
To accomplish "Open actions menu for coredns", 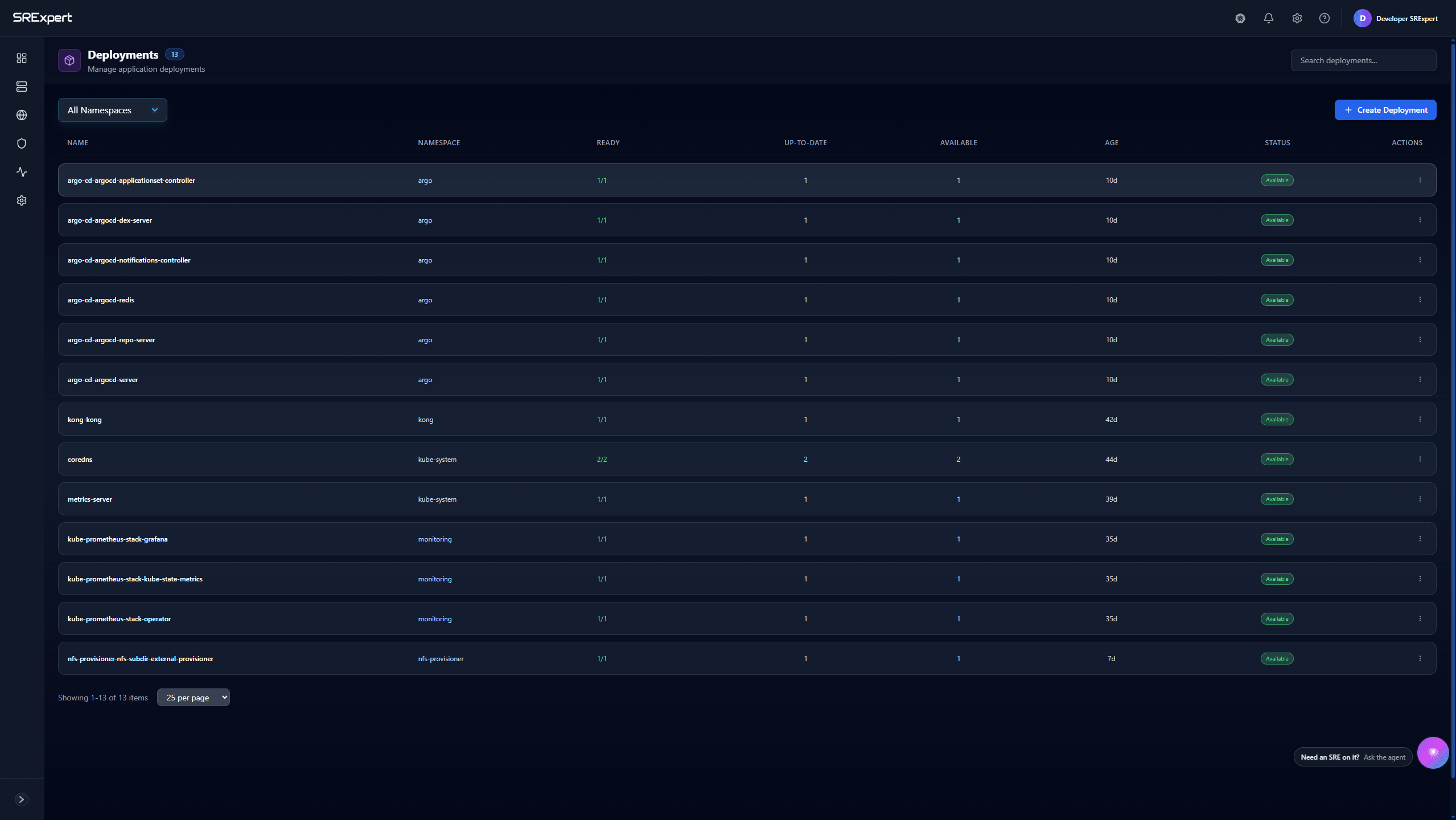I will click(x=1420, y=459).
